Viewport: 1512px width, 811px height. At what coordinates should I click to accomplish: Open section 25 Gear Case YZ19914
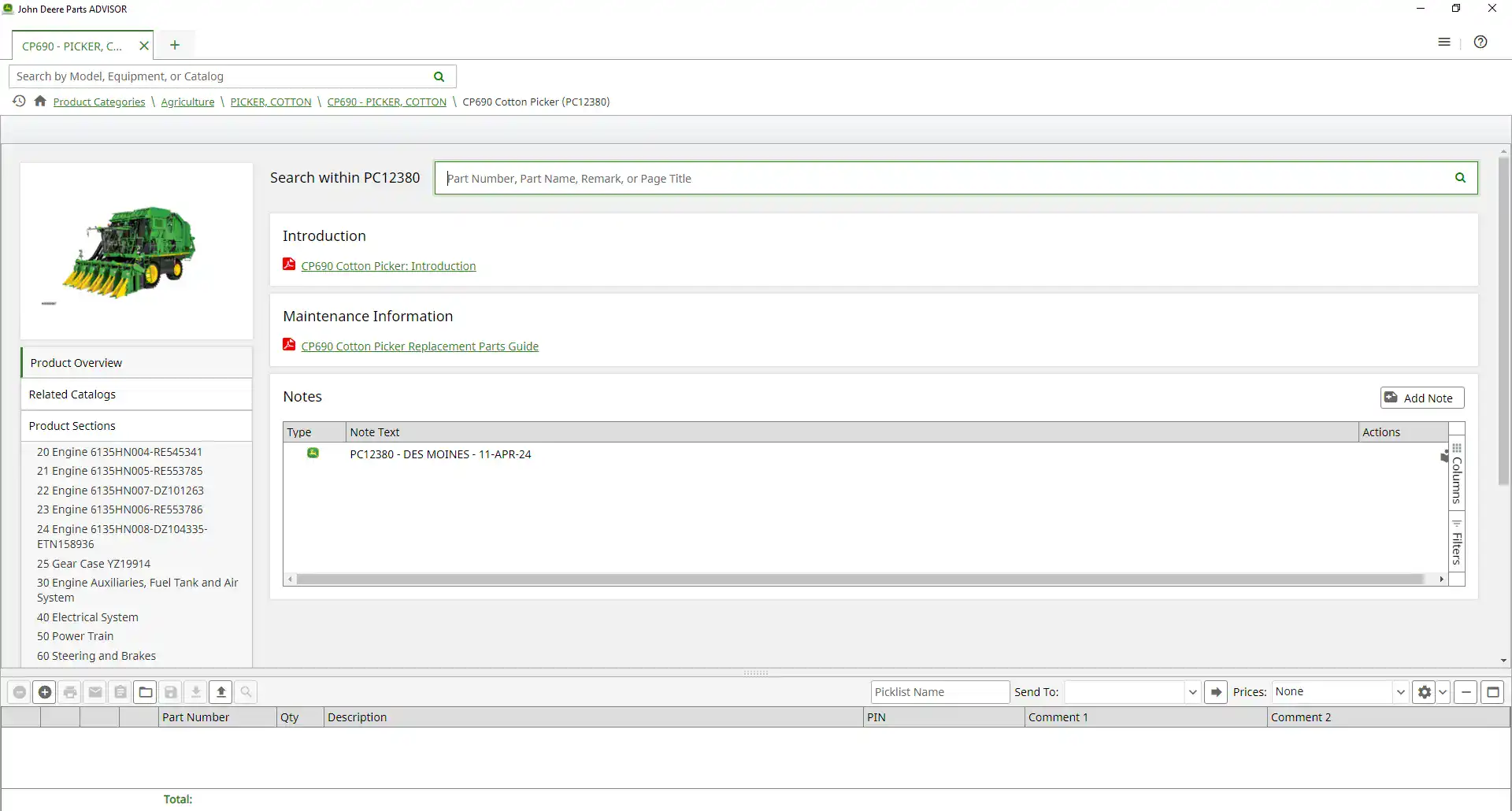[94, 564]
